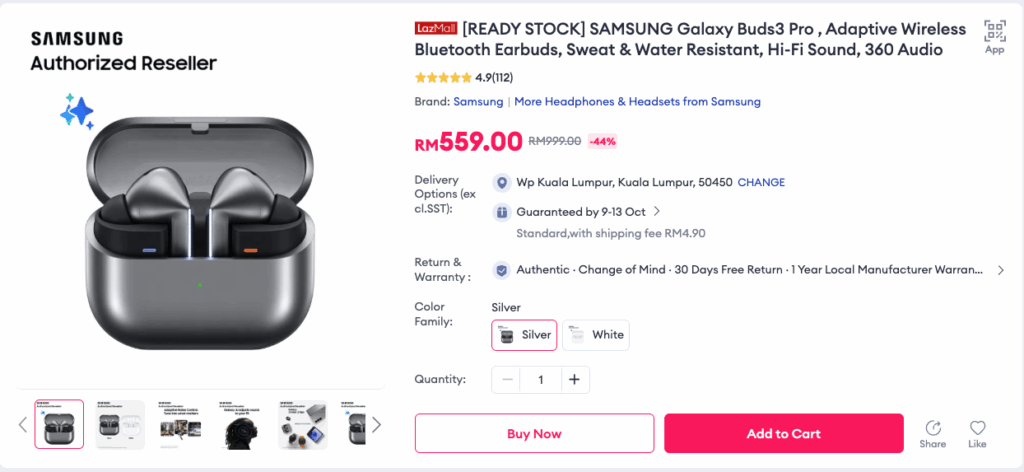Select the Silver color option
Viewport: 1024px width, 472px height.
point(524,335)
